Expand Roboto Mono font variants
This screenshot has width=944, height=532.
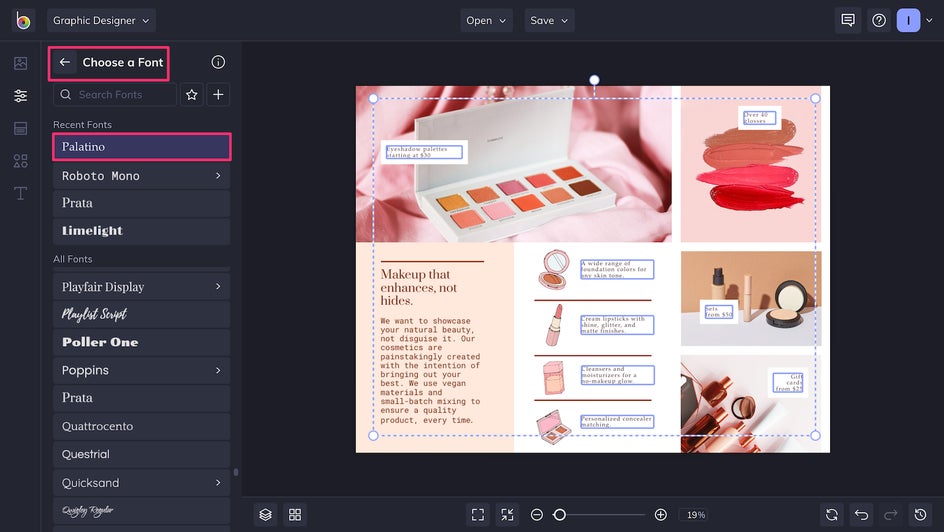(x=218, y=176)
